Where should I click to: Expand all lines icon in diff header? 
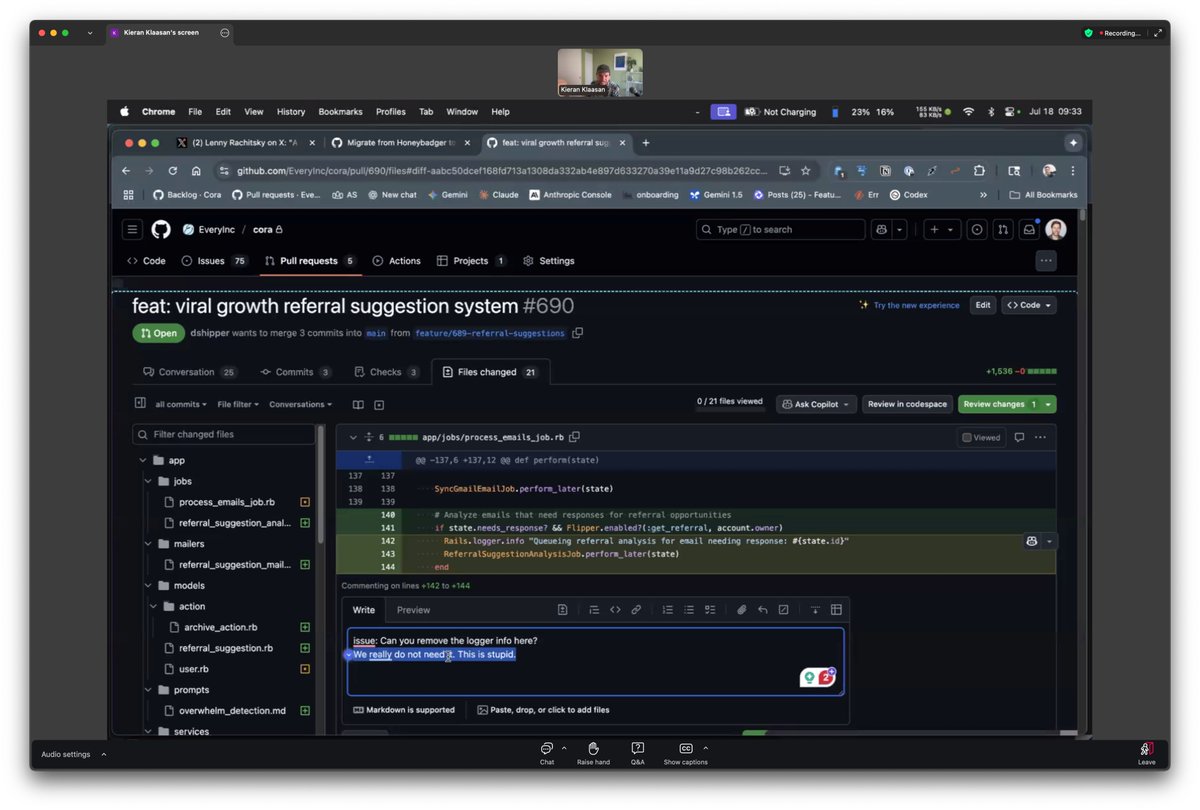point(369,437)
